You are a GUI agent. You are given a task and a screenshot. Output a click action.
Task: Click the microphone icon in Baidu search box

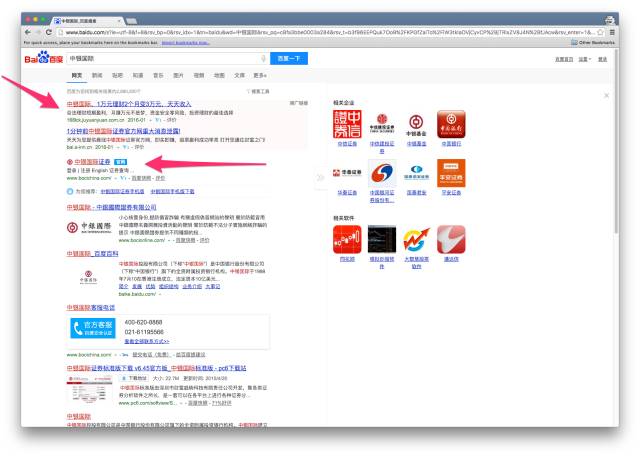pyautogui.click(x=263, y=59)
